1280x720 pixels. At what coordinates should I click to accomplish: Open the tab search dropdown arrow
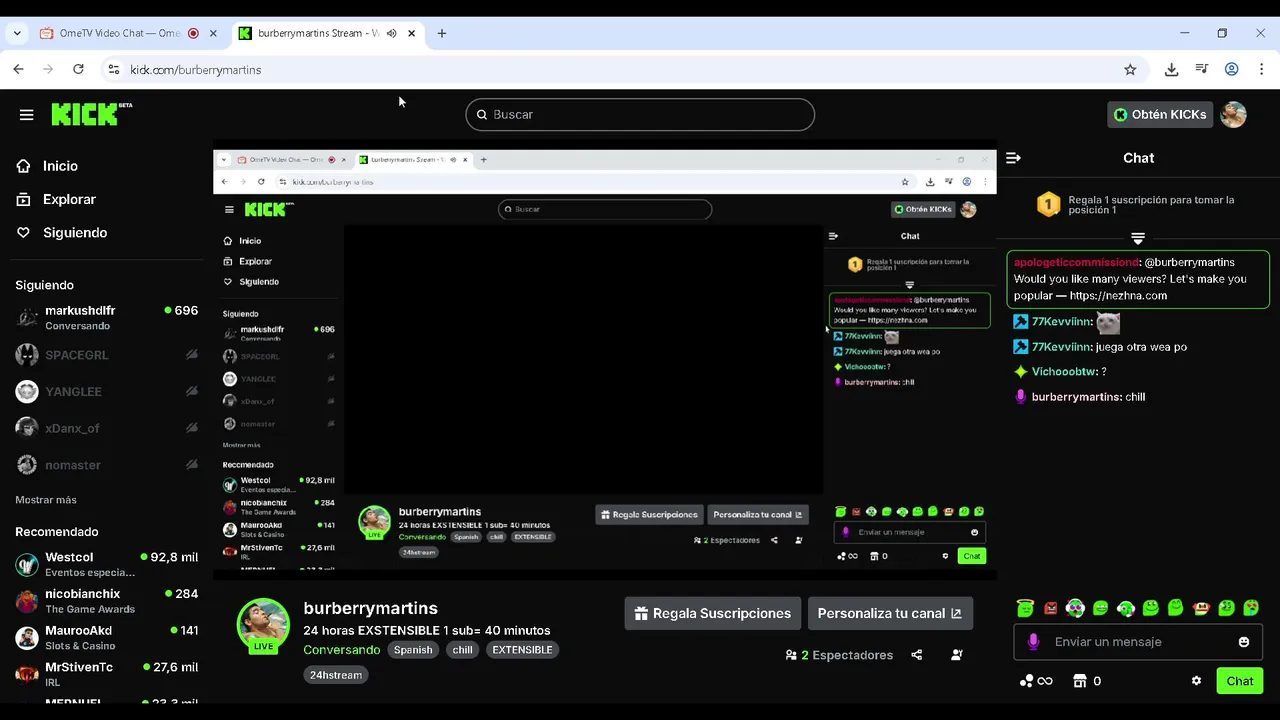(17, 33)
